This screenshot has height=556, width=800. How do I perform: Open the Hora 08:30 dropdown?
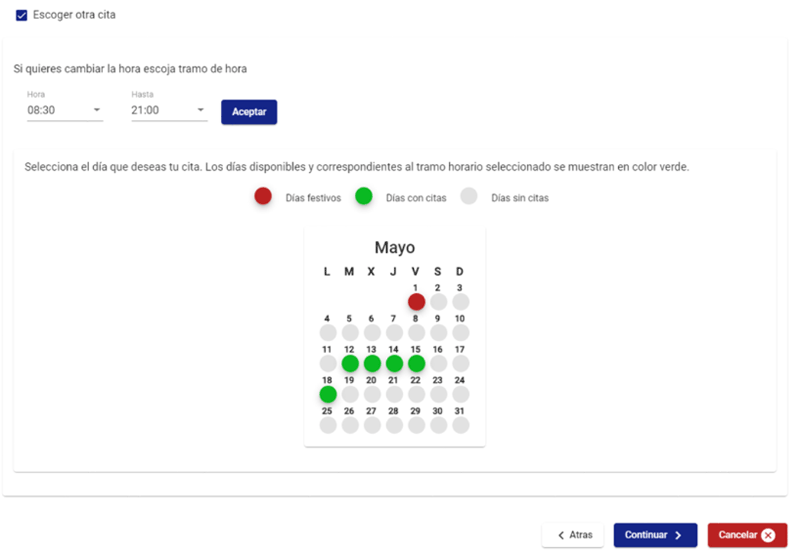pyautogui.click(x=65, y=110)
